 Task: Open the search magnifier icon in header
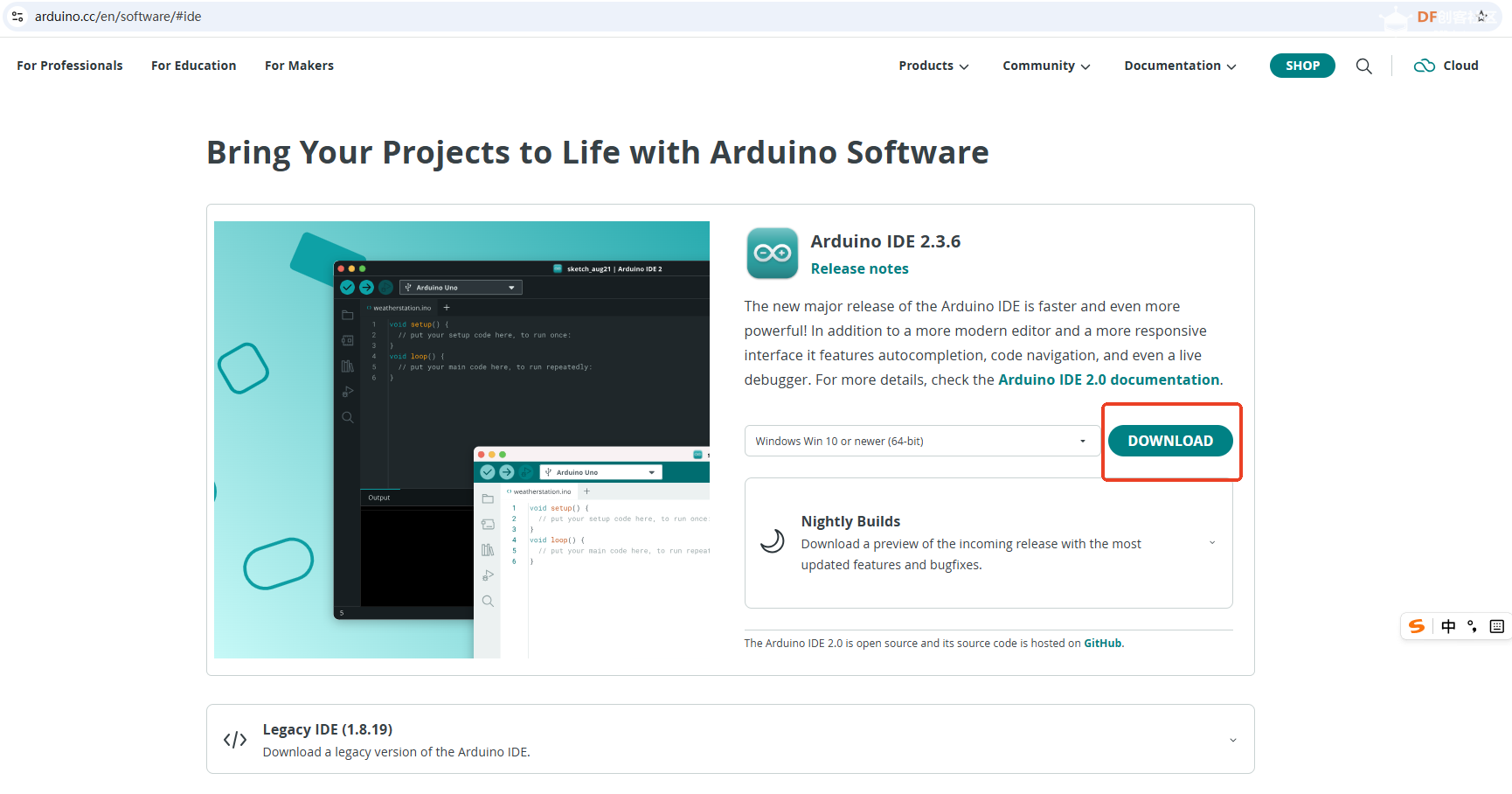(x=1363, y=66)
